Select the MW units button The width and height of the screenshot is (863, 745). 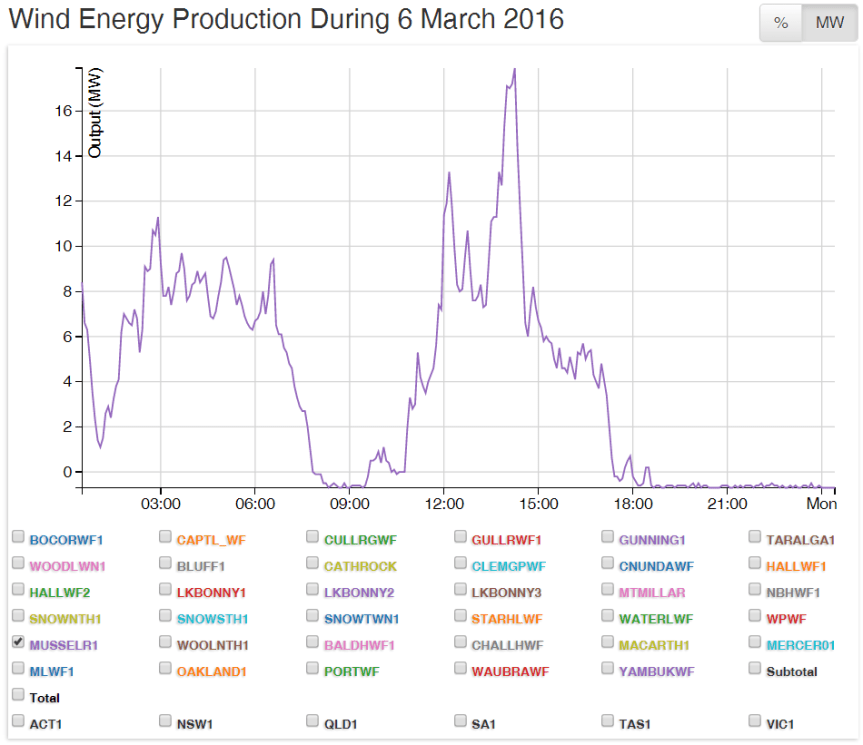829,23
